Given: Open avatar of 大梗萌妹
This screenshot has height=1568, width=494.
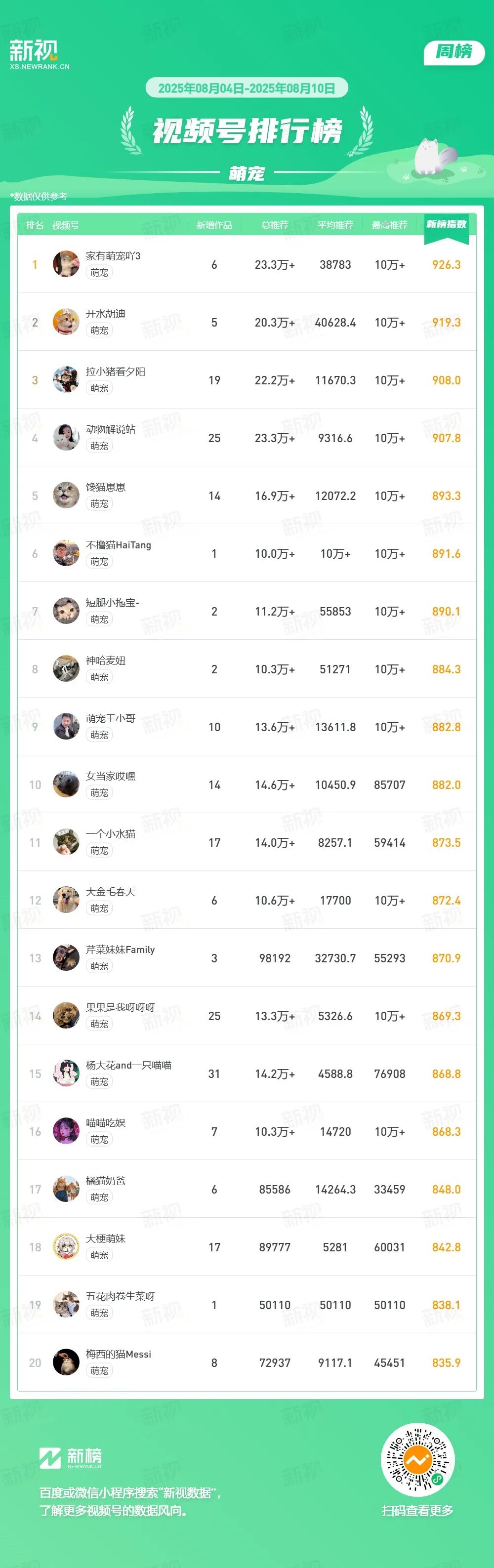Looking at the screenshot, I should coord(66,1246).
